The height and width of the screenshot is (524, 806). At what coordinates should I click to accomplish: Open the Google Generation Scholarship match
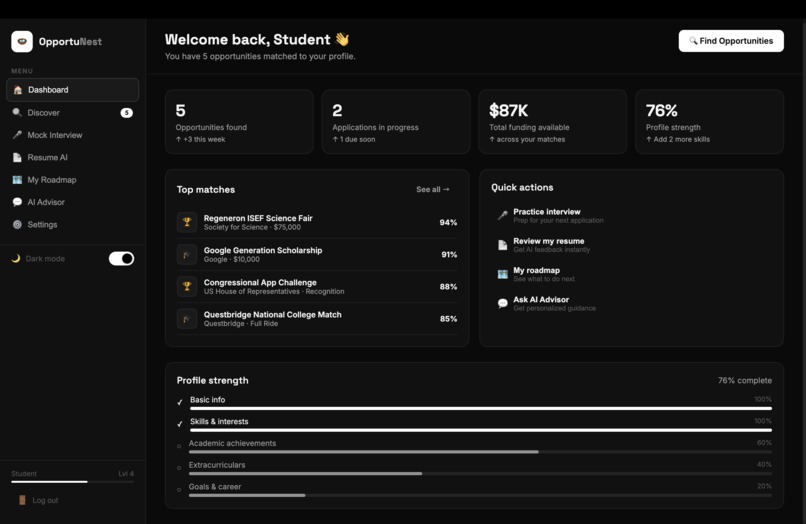pos(317,255)
